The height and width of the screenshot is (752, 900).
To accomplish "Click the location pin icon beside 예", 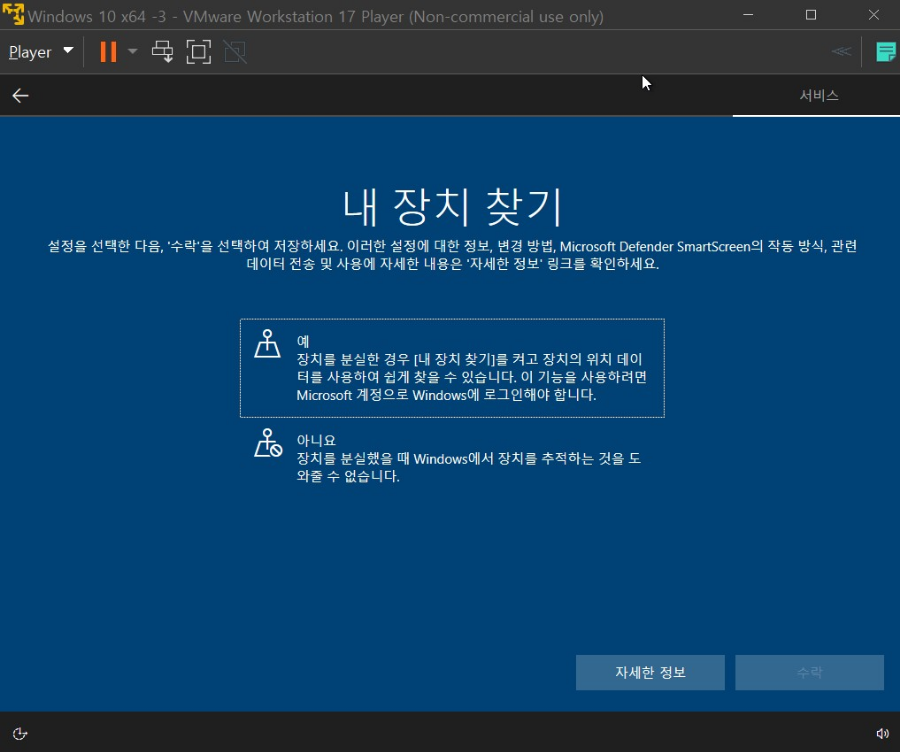I will 267,343.
